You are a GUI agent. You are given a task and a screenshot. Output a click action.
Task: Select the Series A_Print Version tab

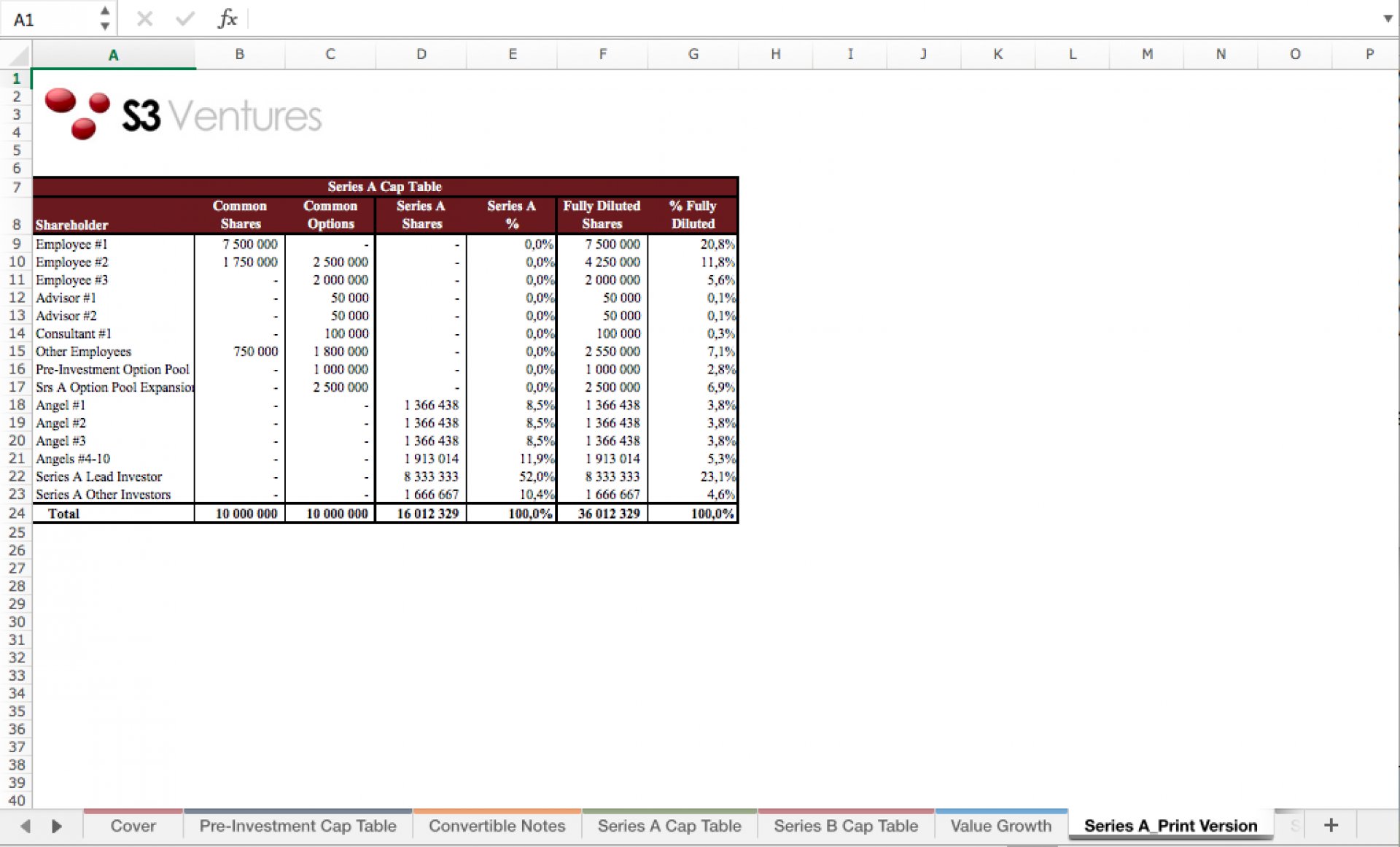click(x=1170, y=826)
